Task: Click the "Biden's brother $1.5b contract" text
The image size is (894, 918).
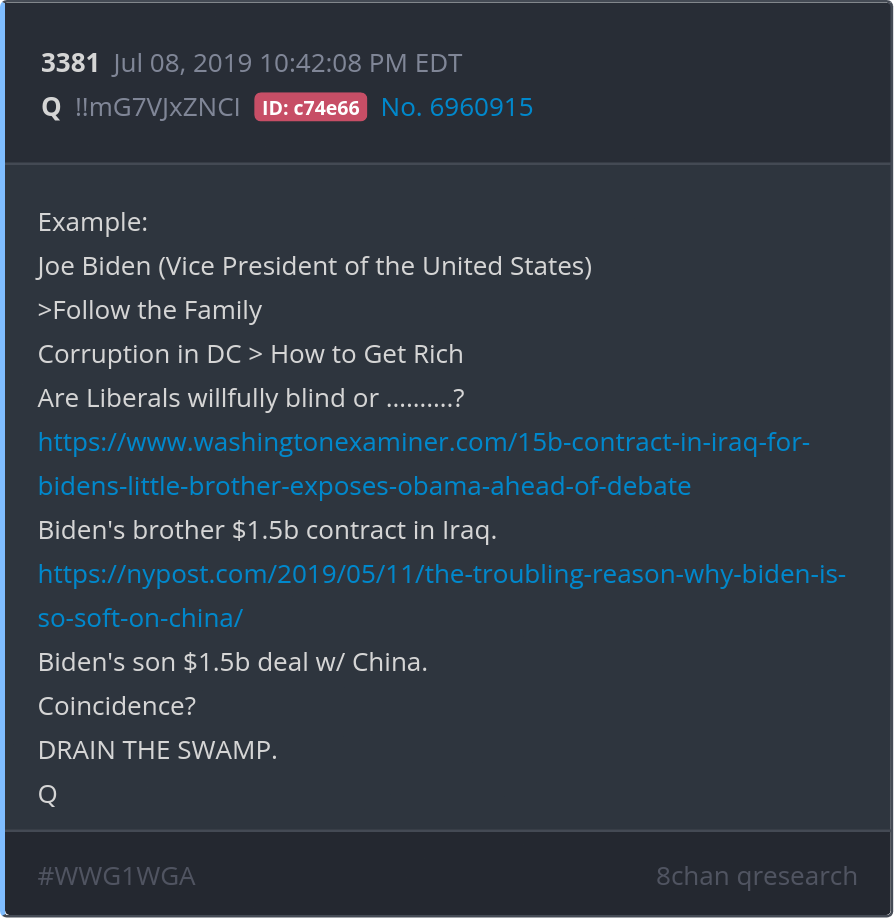Action: 267,530
